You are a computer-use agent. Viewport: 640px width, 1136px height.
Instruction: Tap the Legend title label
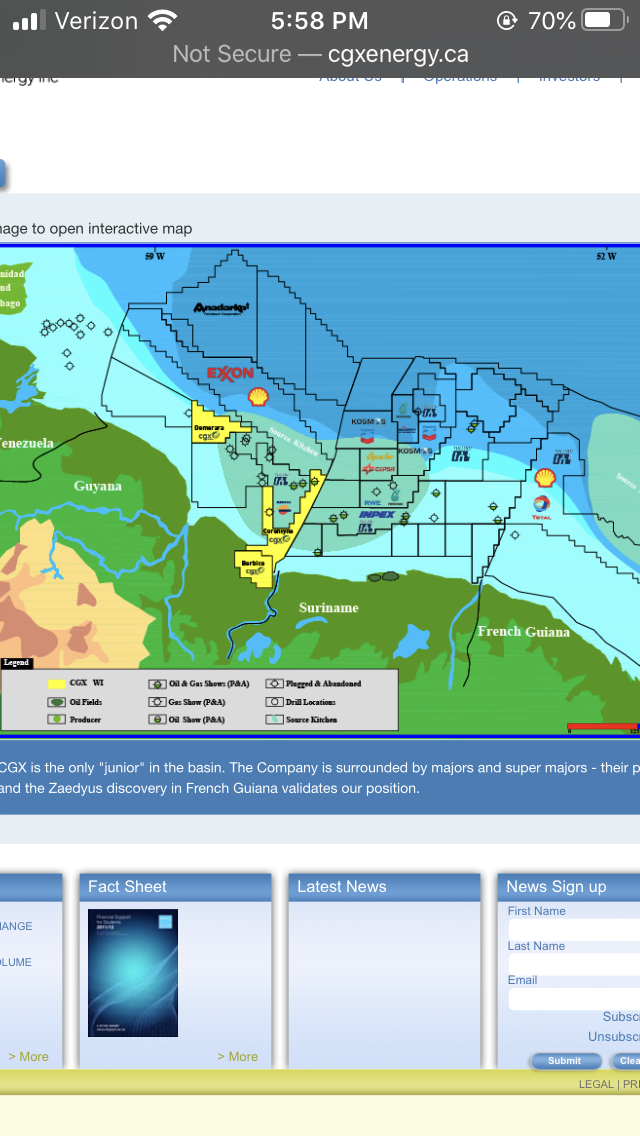[x=16, y=662]
